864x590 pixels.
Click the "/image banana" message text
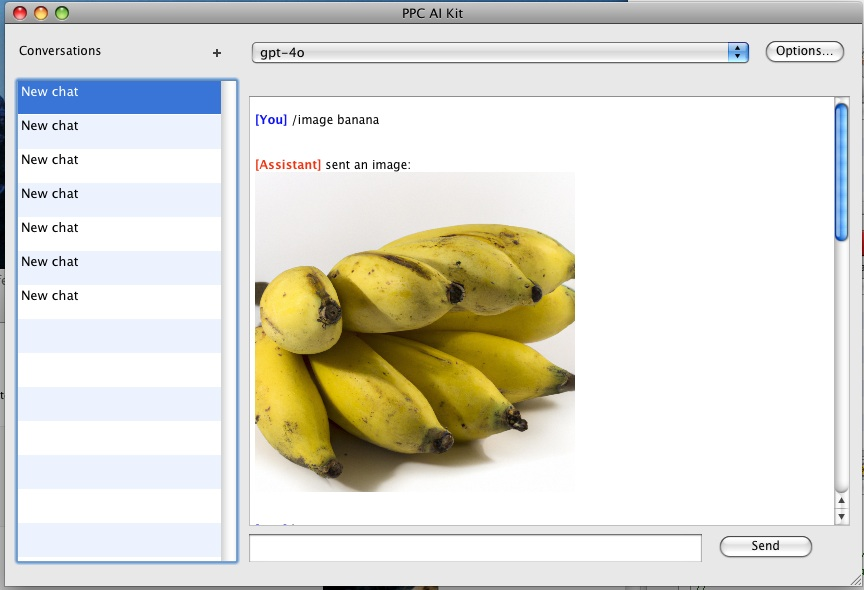[336, 120]
